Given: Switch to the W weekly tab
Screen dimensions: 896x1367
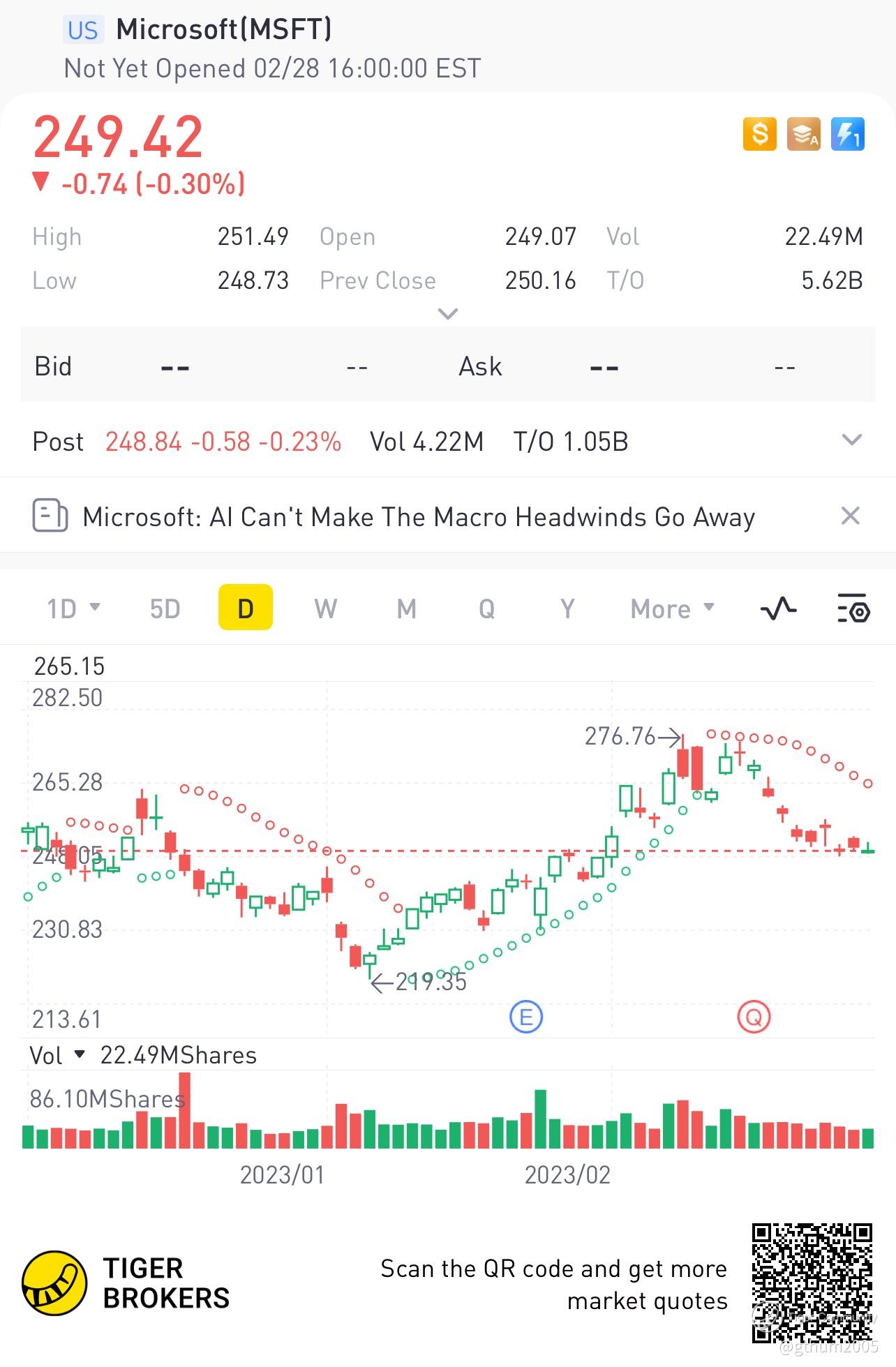Looking at the screenshot, I should click(x=326, y=608).
